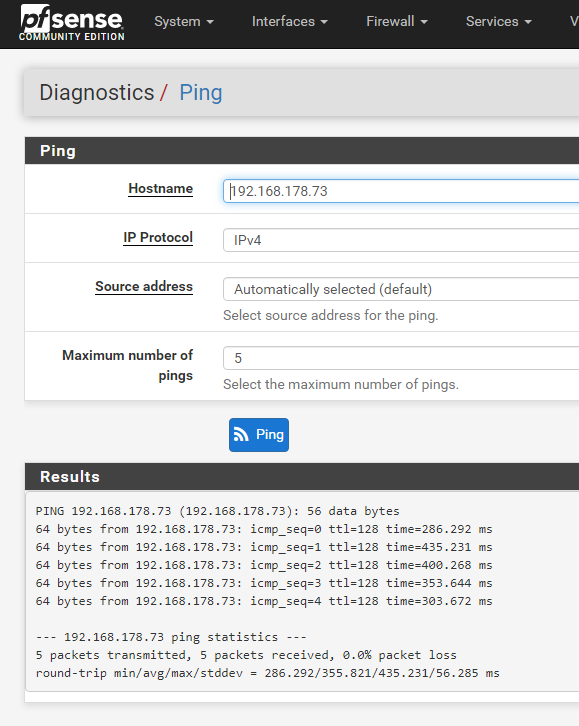579x726 pixels.
Task: Click the Results panel header
Action: 302,476
